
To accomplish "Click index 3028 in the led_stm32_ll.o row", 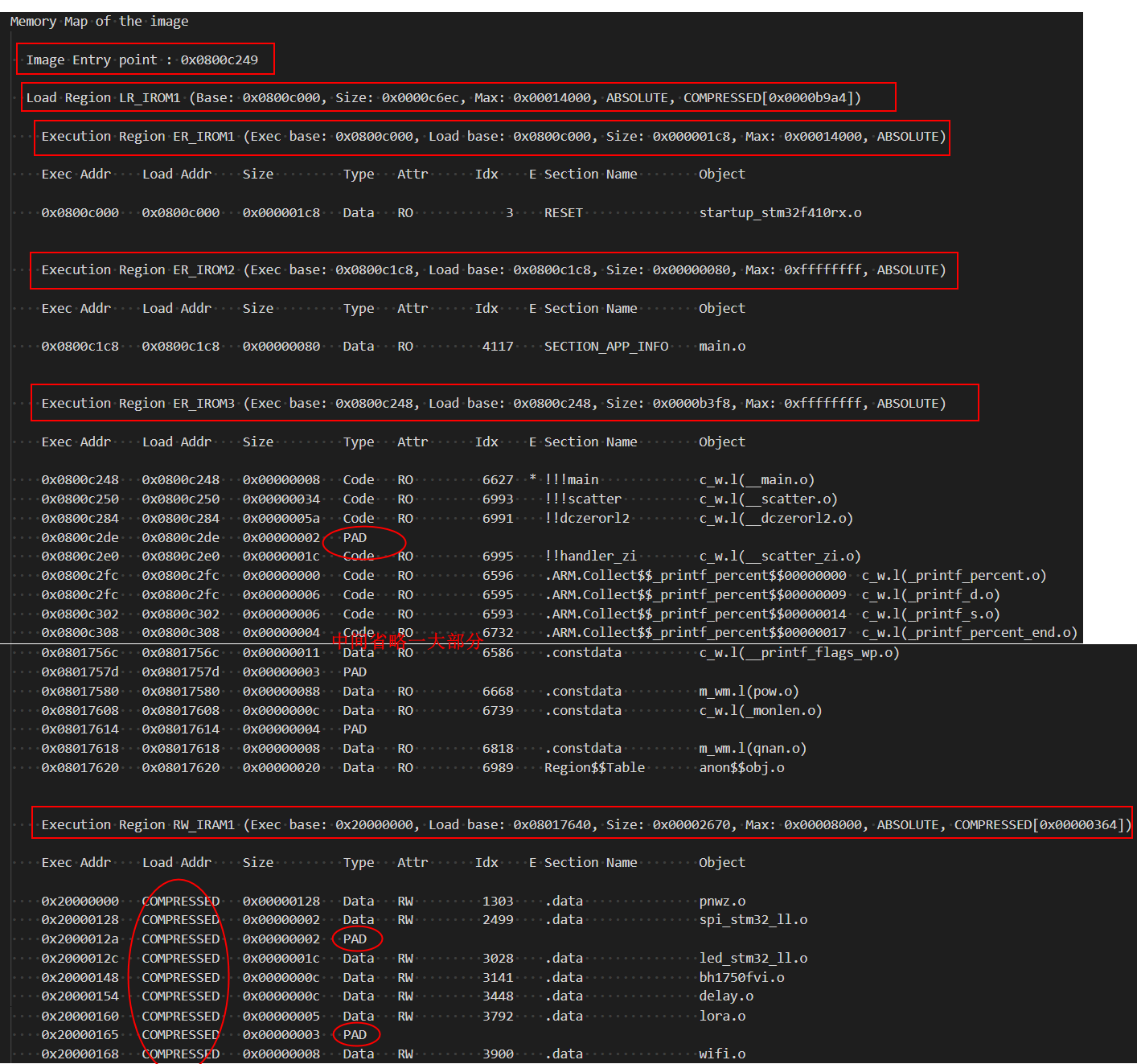I will (498, 959).
